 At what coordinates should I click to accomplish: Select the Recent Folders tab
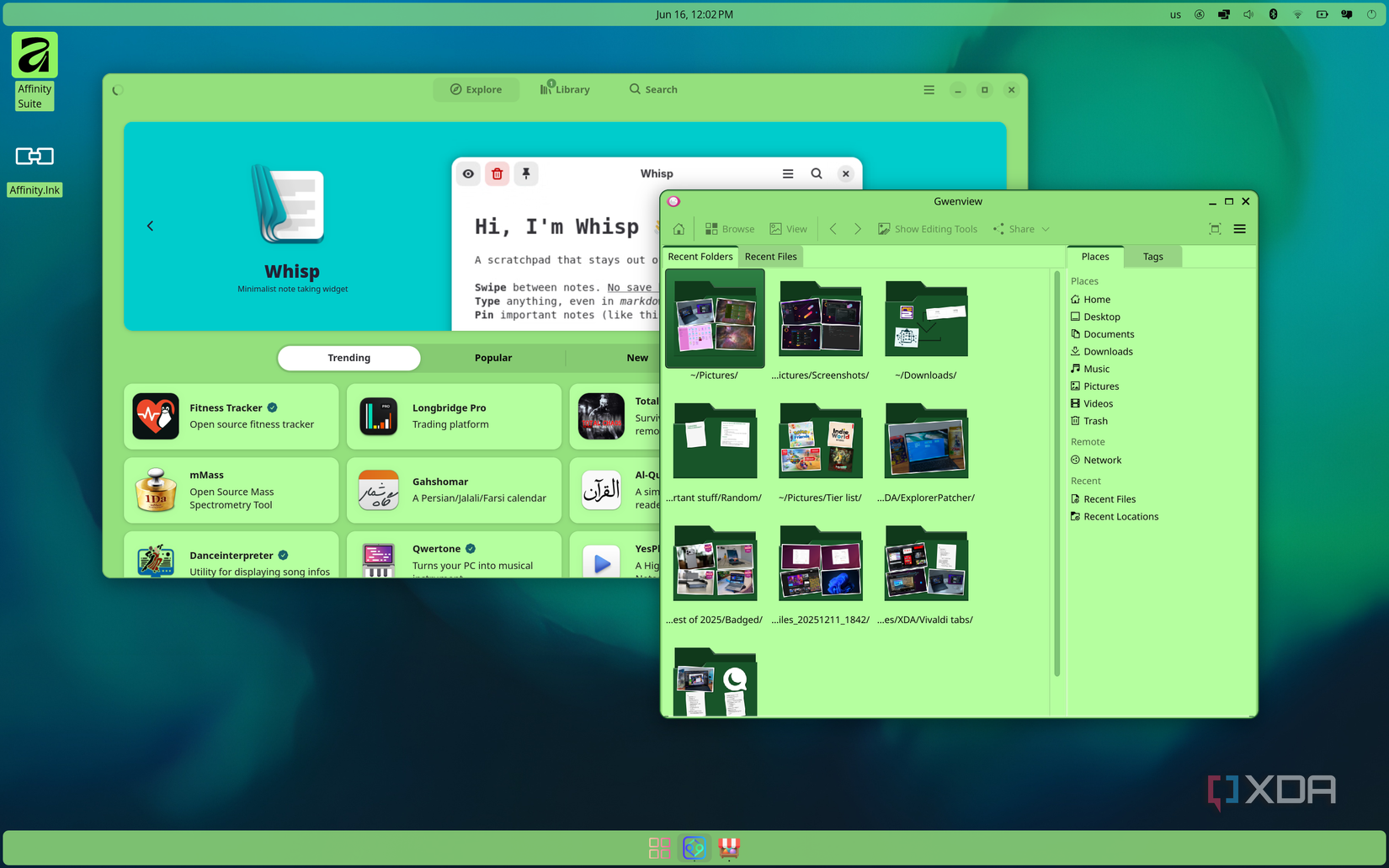[x=700, y=257]
